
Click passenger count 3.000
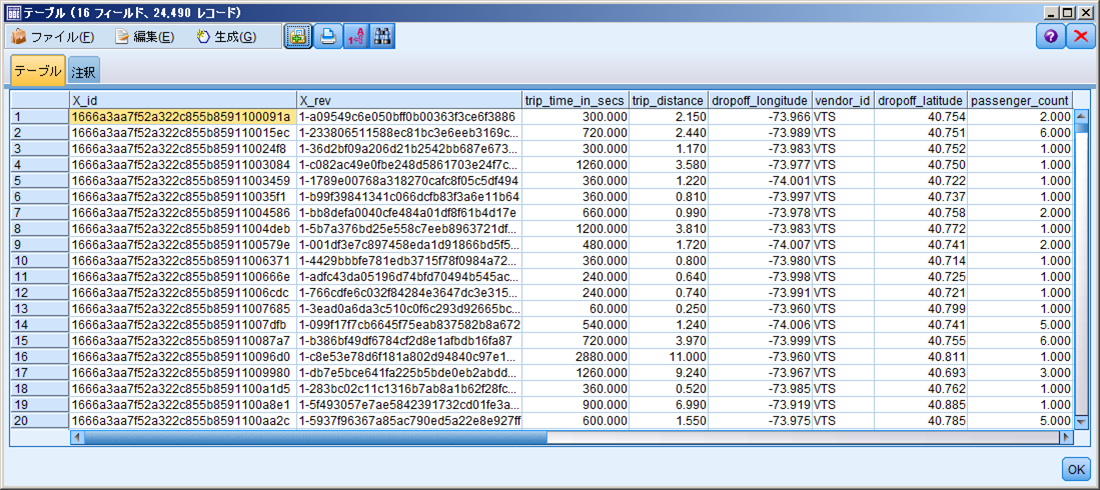pos(1020,372)
